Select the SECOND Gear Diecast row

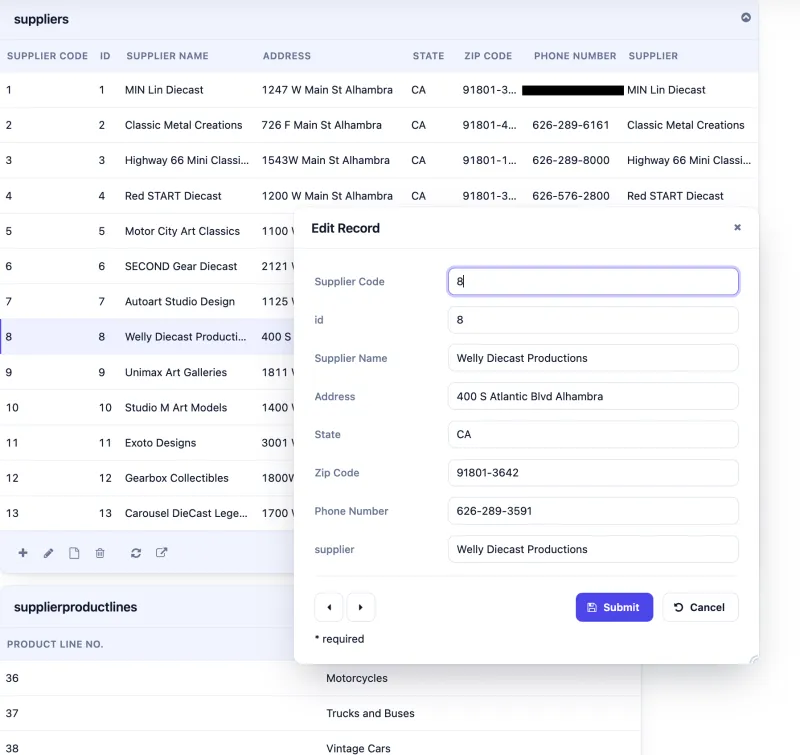coord(147,266)
